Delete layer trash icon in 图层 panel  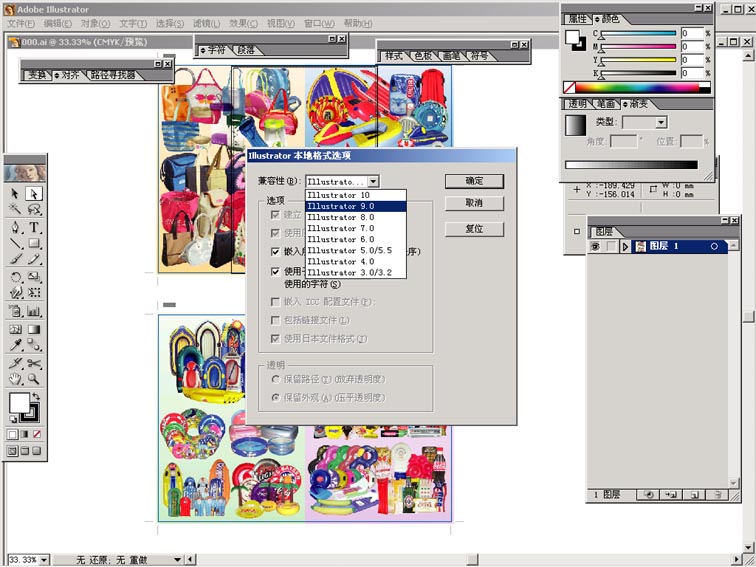tap(717, 495)
